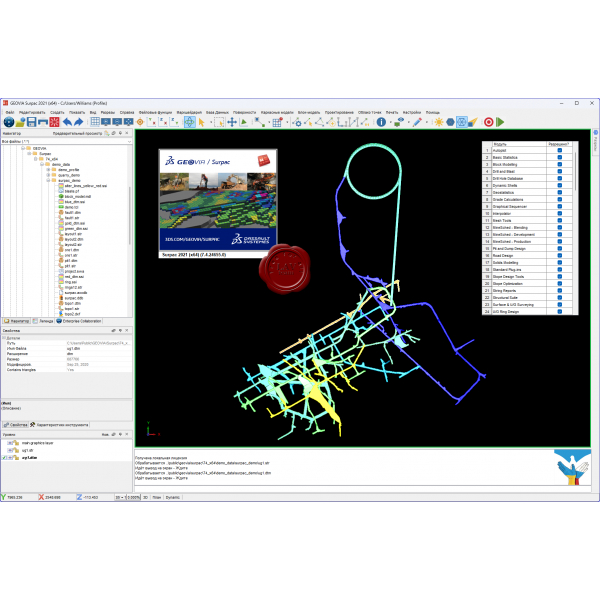Screen dimensions: 600x600
Task: Click the Undo arrow icon
Action: click(x=67, y=122)
